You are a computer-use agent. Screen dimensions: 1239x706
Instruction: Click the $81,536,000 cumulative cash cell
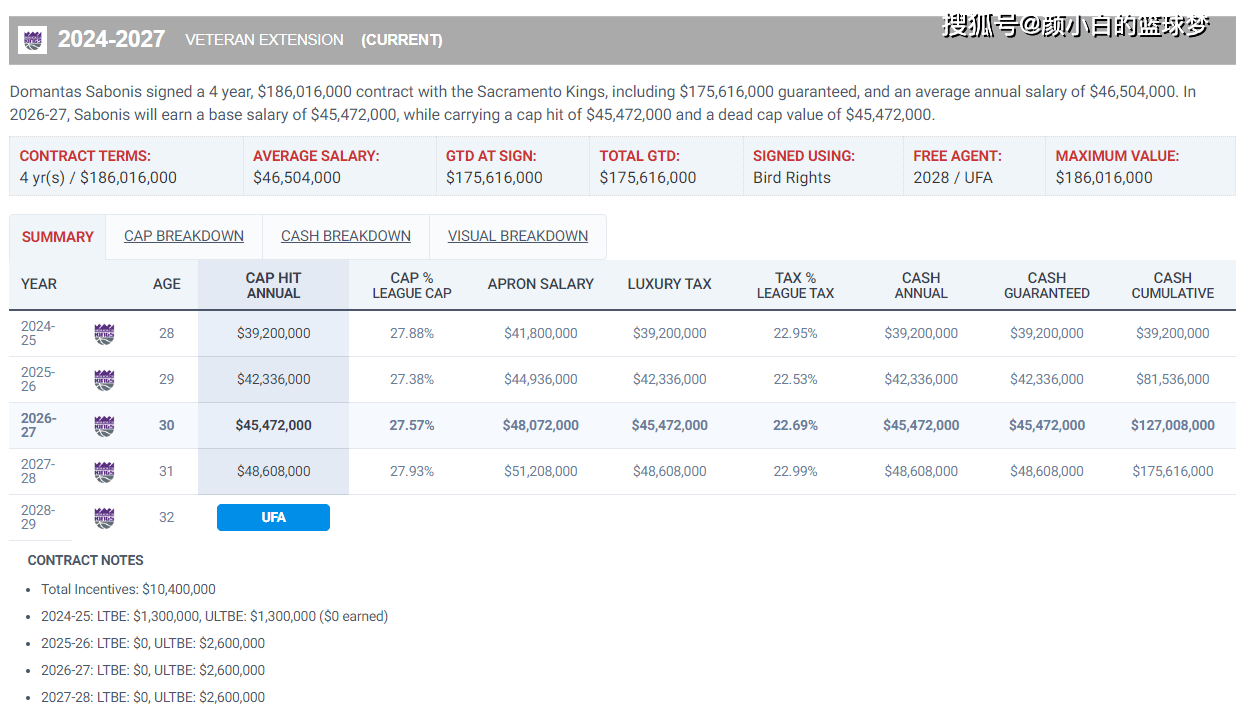click(1173, 379)
